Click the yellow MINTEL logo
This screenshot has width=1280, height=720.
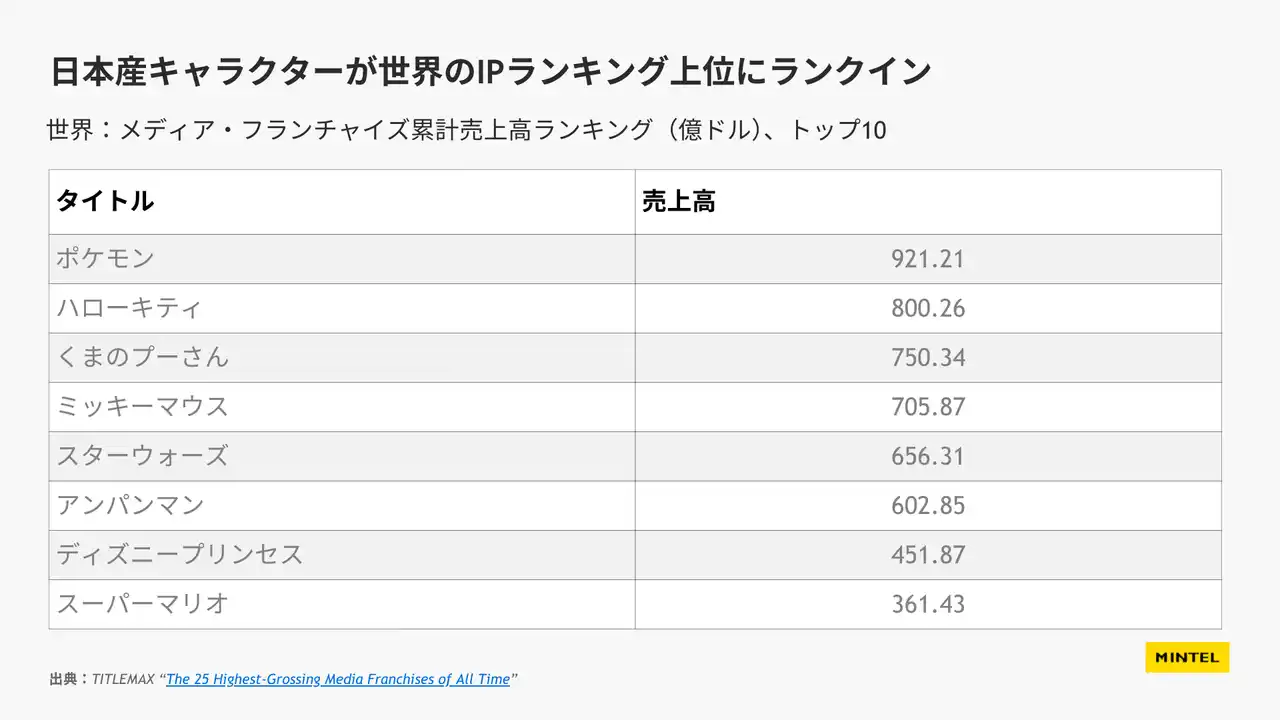tap(1187, 657)
